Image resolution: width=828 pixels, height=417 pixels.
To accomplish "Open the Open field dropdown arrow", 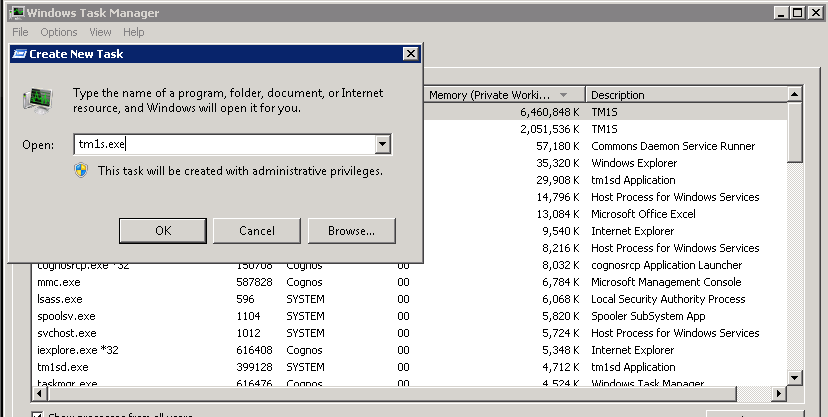I will (x=383, y=144).
